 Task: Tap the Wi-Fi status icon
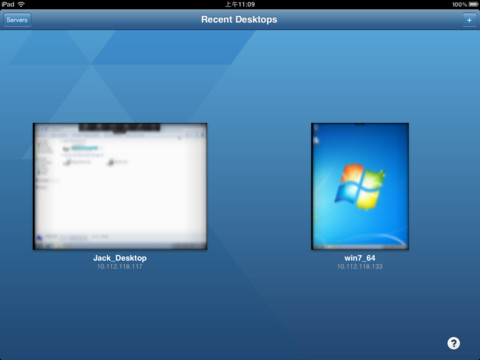[x=21, y=4]
